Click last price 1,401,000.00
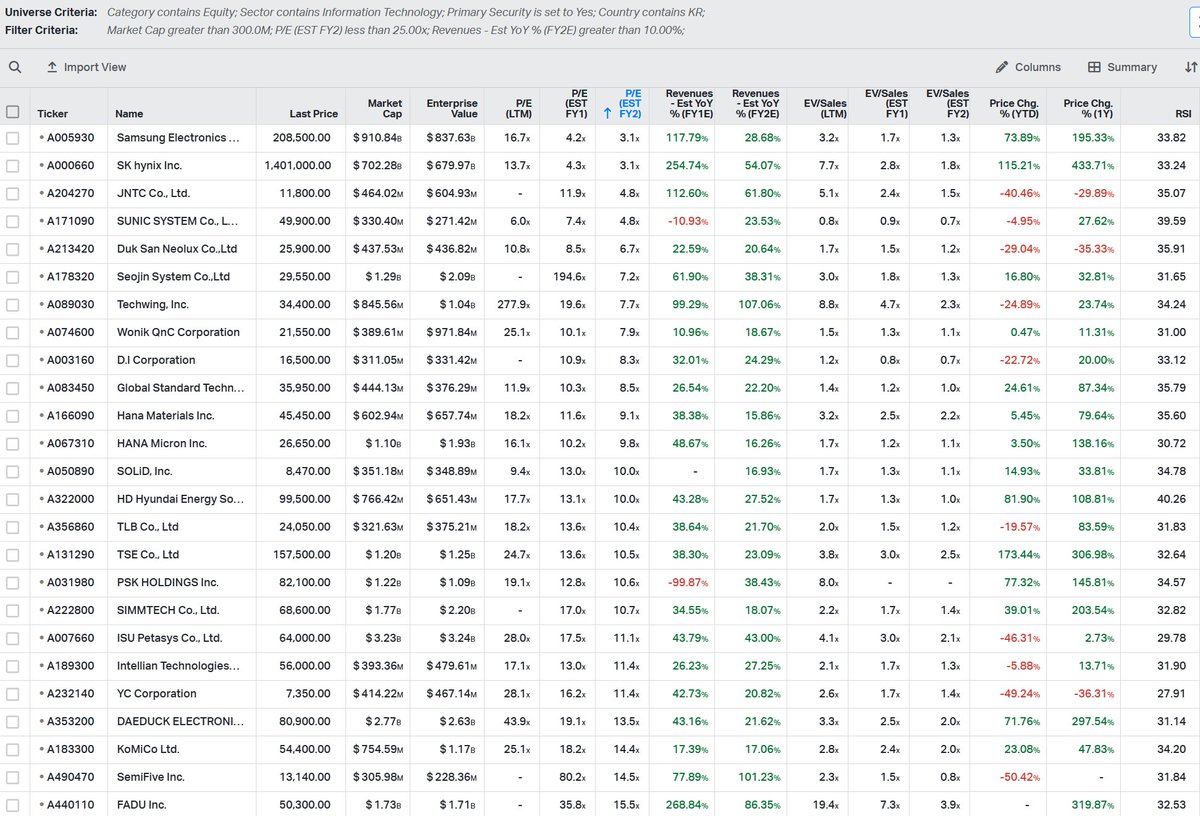 (298, 165)
